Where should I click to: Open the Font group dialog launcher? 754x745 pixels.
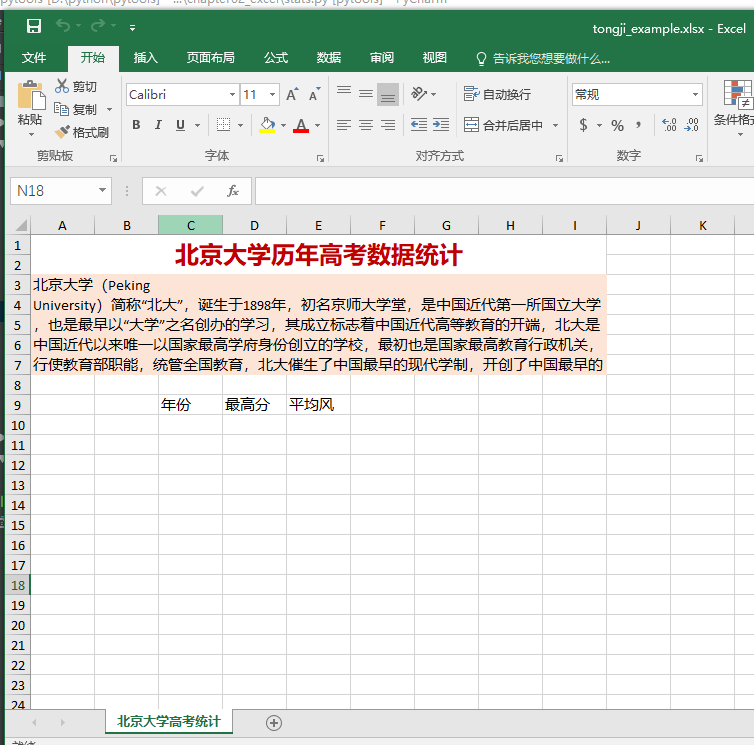[320, 158]
